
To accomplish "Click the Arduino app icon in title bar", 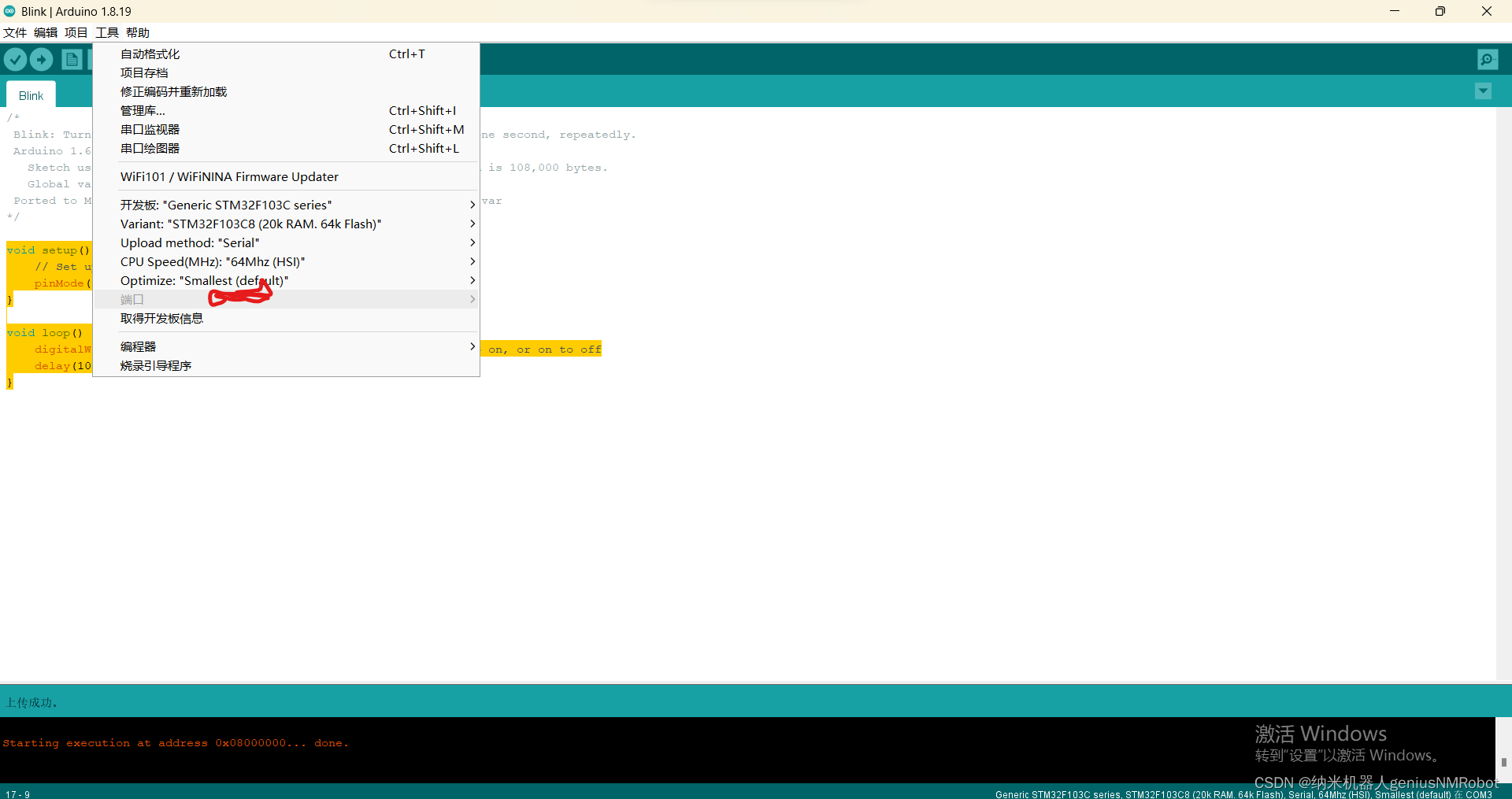I will pyautogui.click(x=9, y=11).
